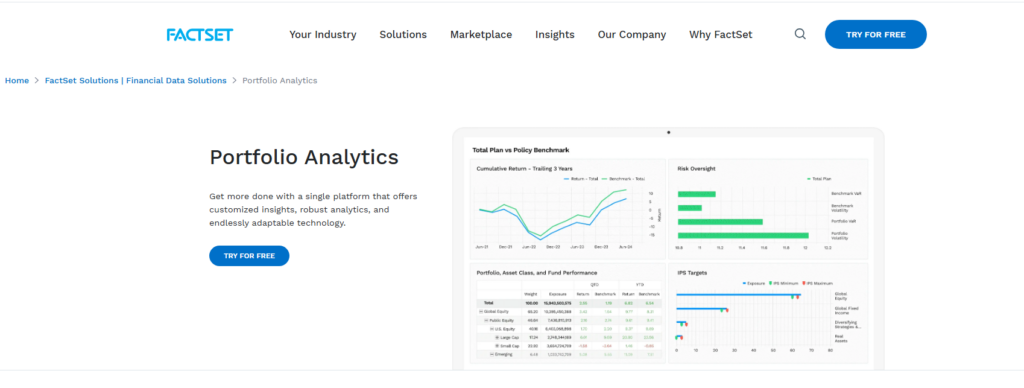Image resolution: width=1024 pixels, height=388 pixels.
Task: Click the Weight column header
Action: [x=530, y=294]
